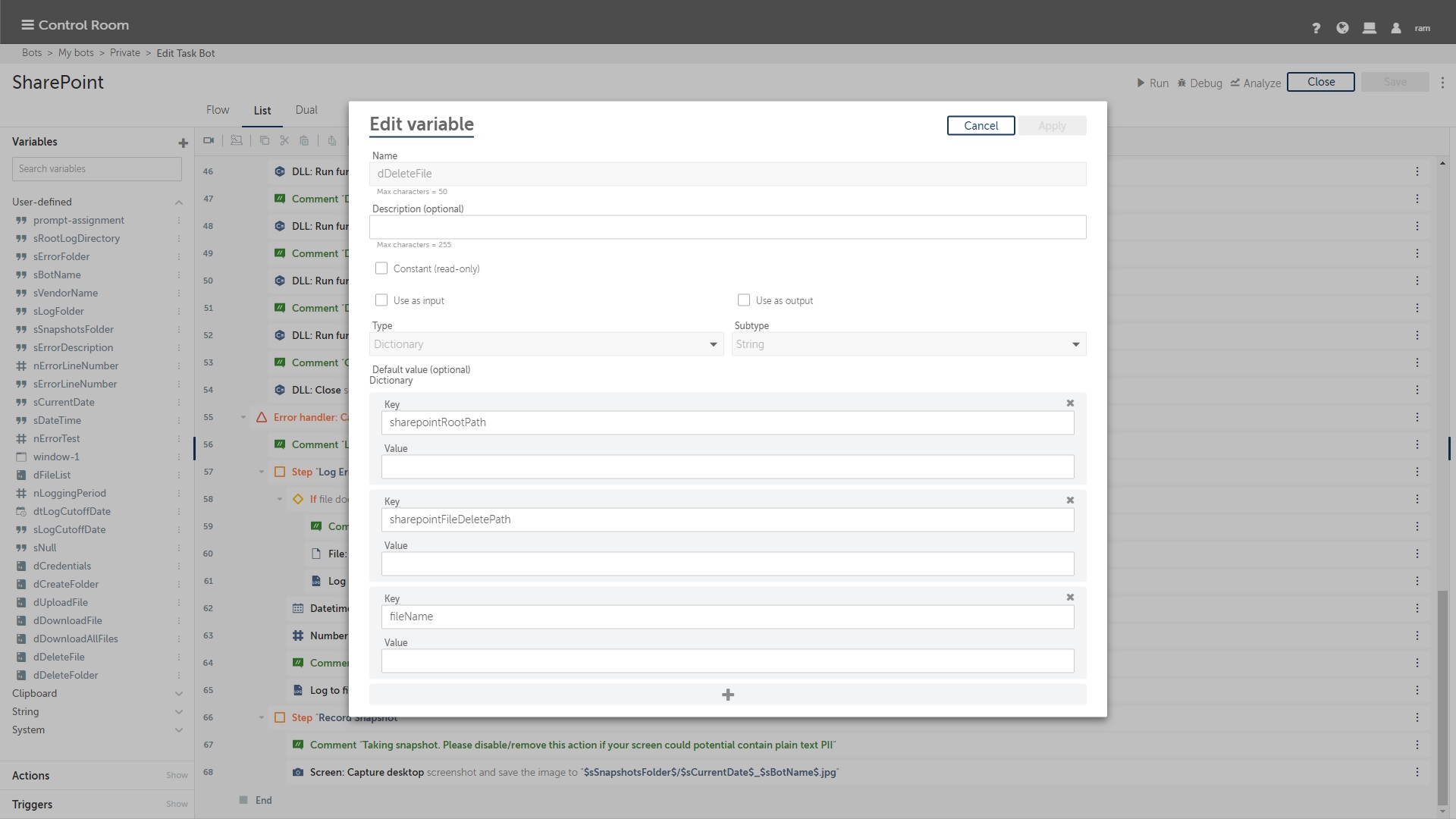The image size is (1456, 819).
Task: Enable the Constant (read-only) checkbox
Action: [381, 268]
